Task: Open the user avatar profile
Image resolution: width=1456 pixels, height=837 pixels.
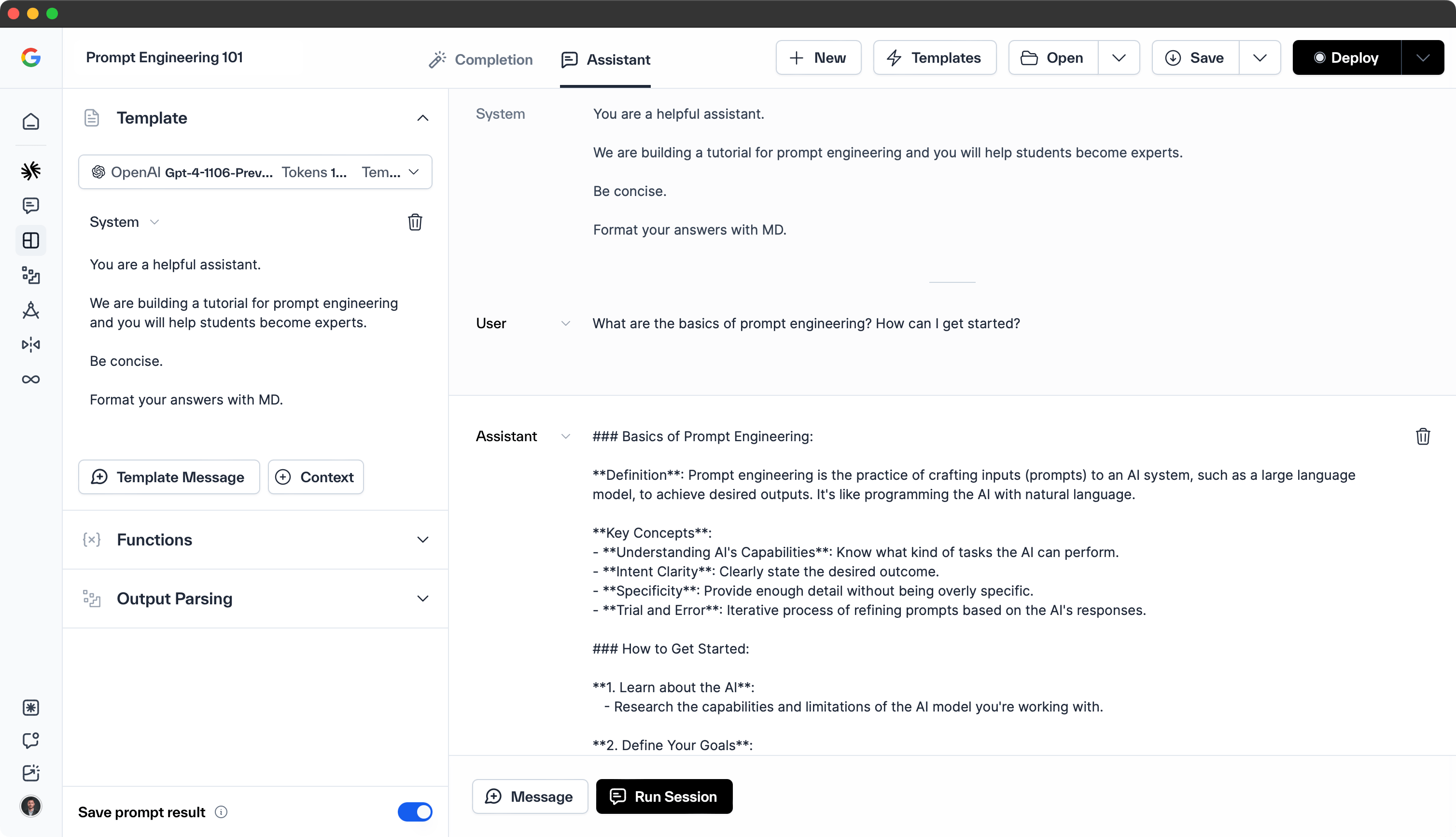Action: click(31, 806)
